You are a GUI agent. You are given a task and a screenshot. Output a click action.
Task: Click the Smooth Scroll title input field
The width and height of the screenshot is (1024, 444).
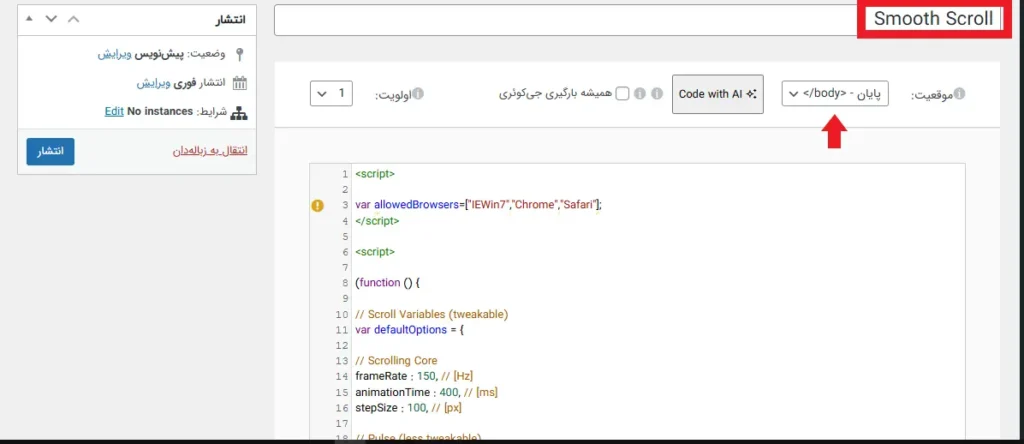639,20
